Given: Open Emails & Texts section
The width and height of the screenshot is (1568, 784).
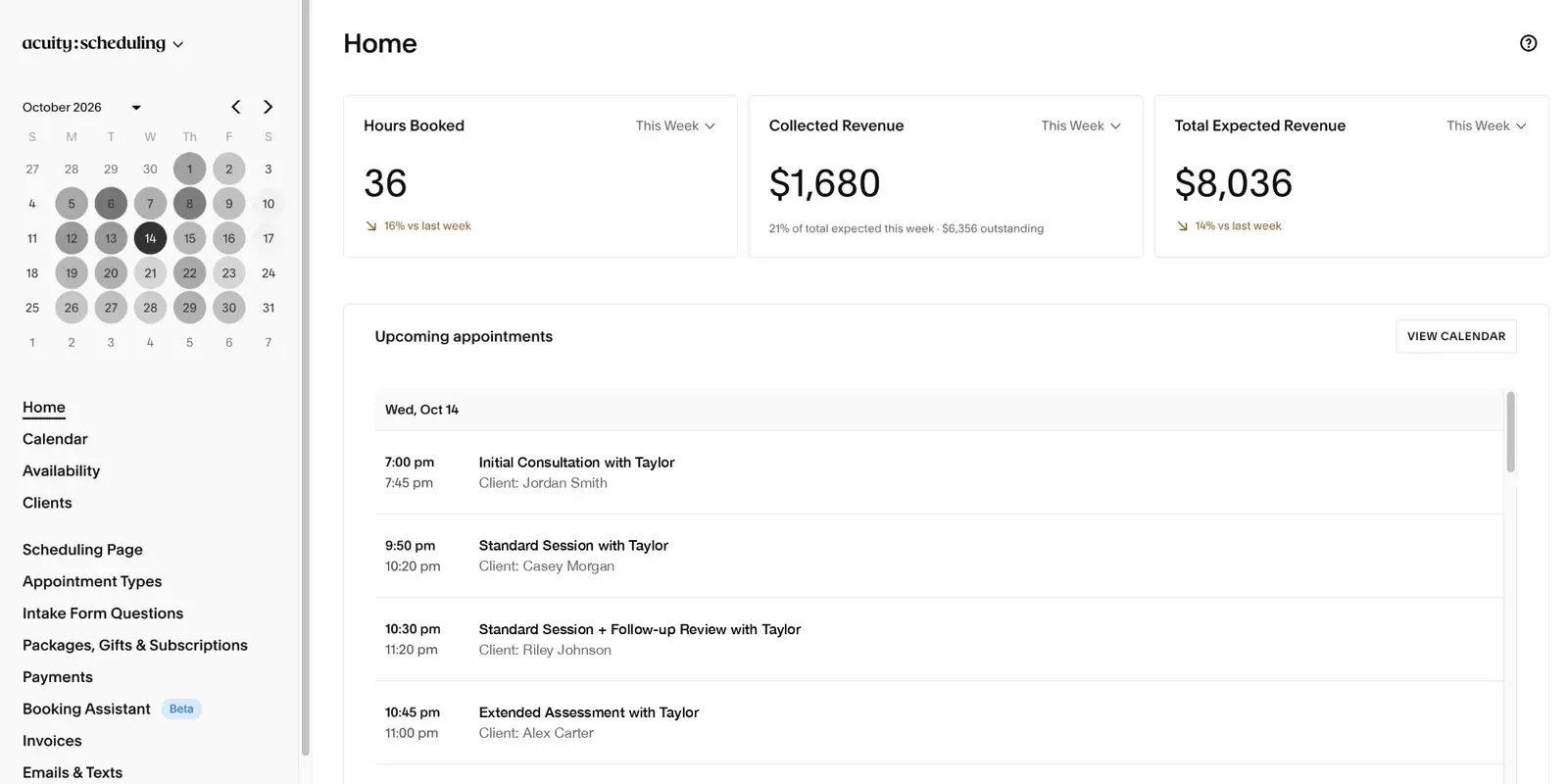Looking at the screenshot, I should (x=73, y=772).
